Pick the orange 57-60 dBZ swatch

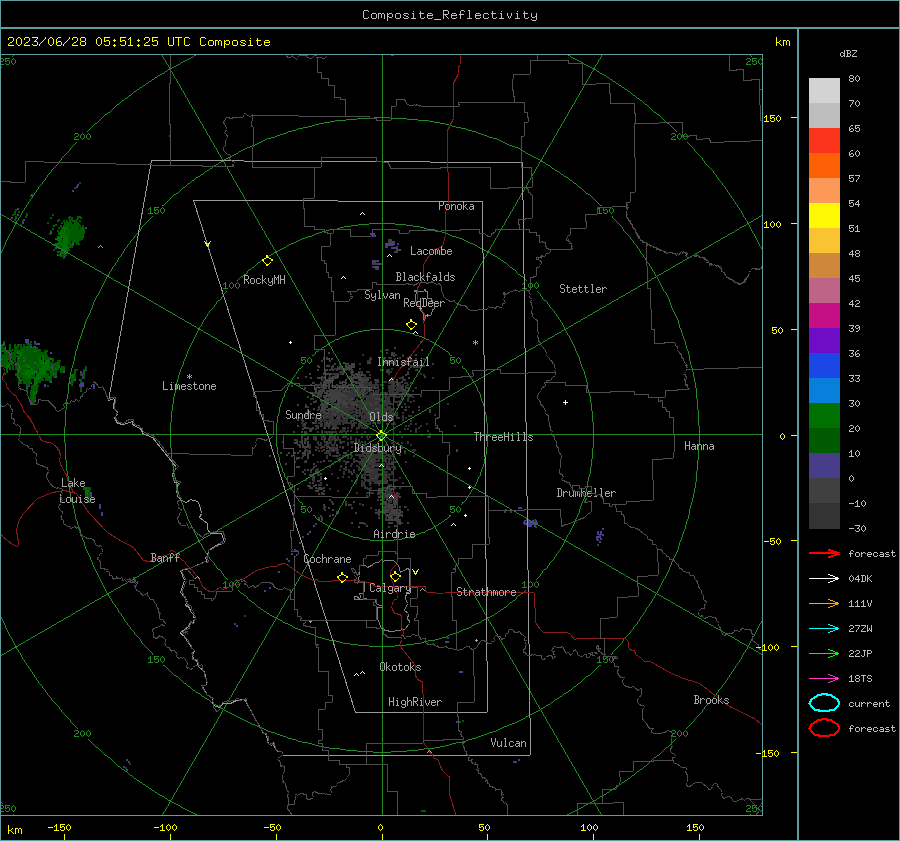pos(824,165)
